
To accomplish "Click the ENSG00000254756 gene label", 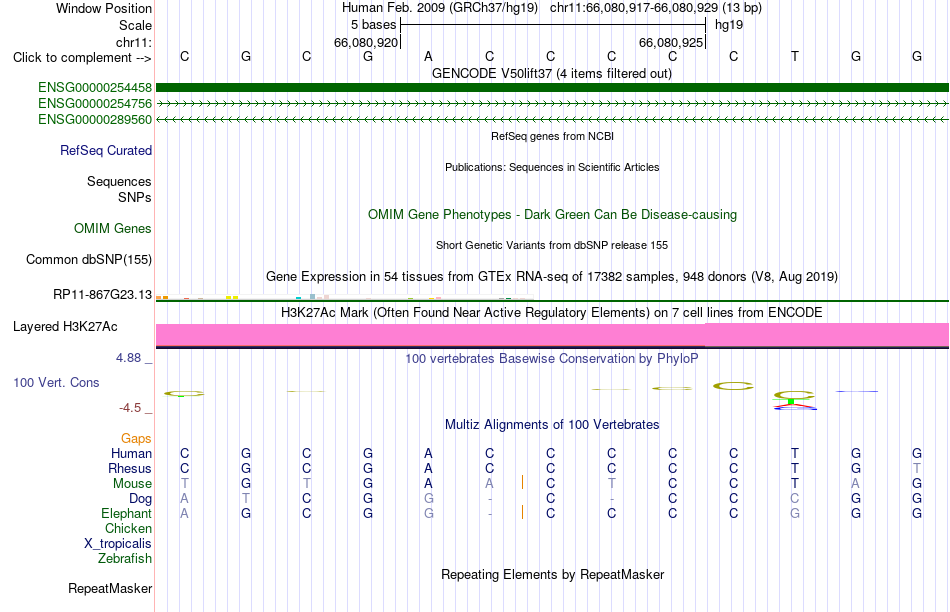I will pyautogui.click(x=95, y=104).
